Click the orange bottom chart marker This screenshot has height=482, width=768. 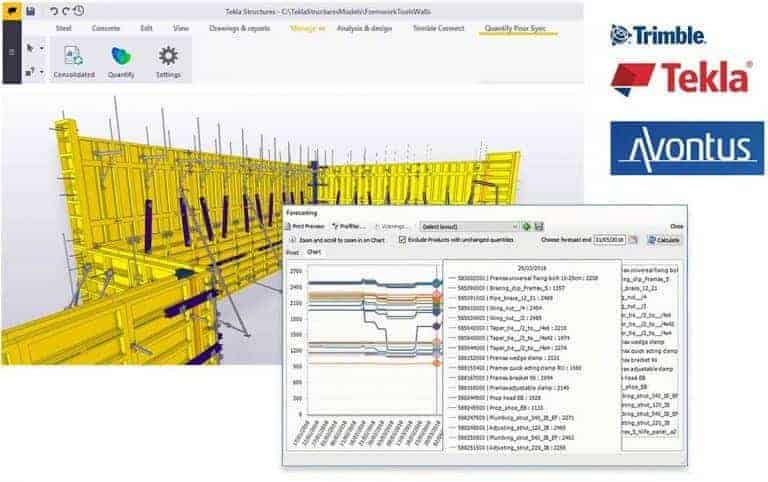[x=437, y=363]
